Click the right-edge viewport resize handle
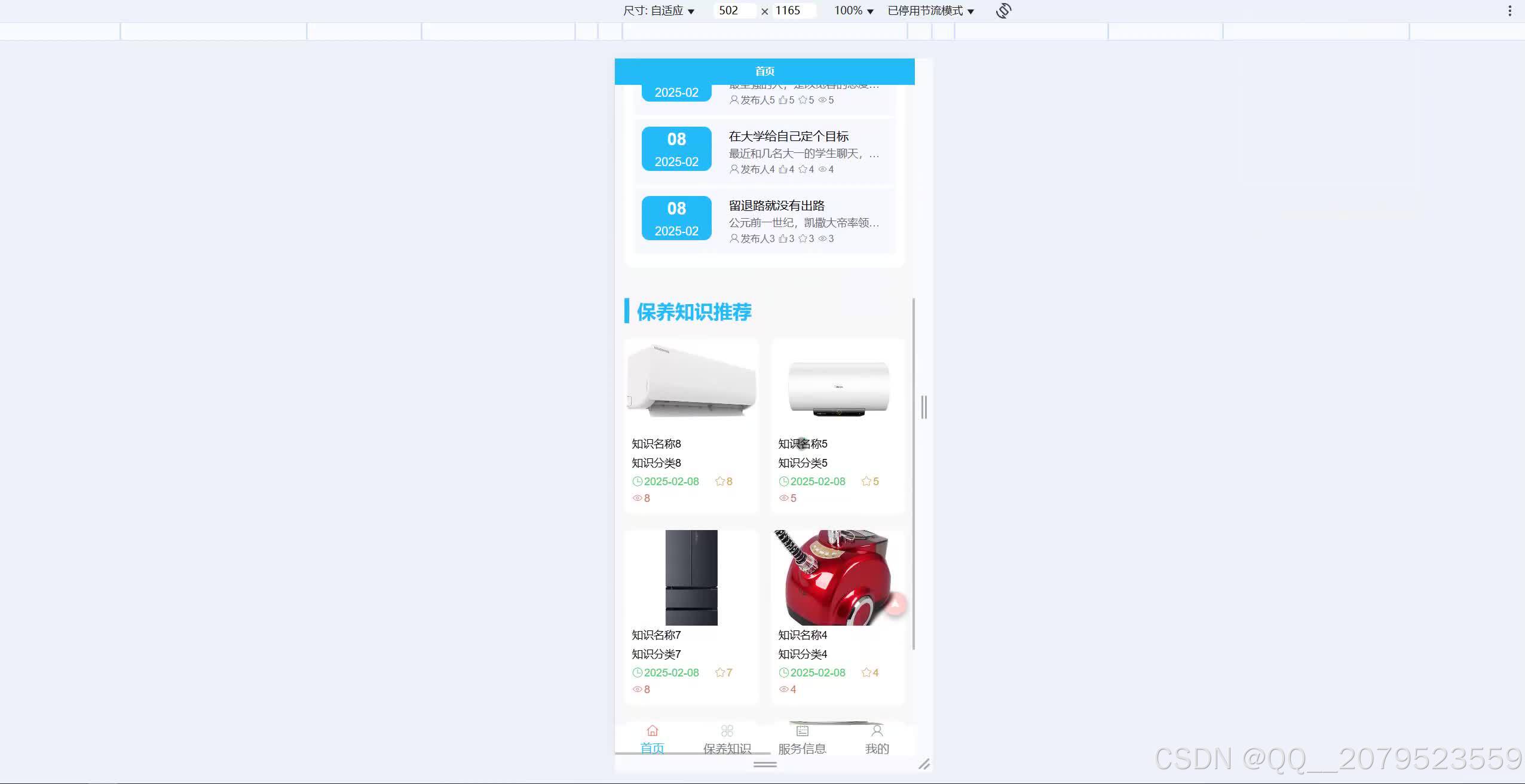Screen dimensions: 1525x784 [924, 407]
